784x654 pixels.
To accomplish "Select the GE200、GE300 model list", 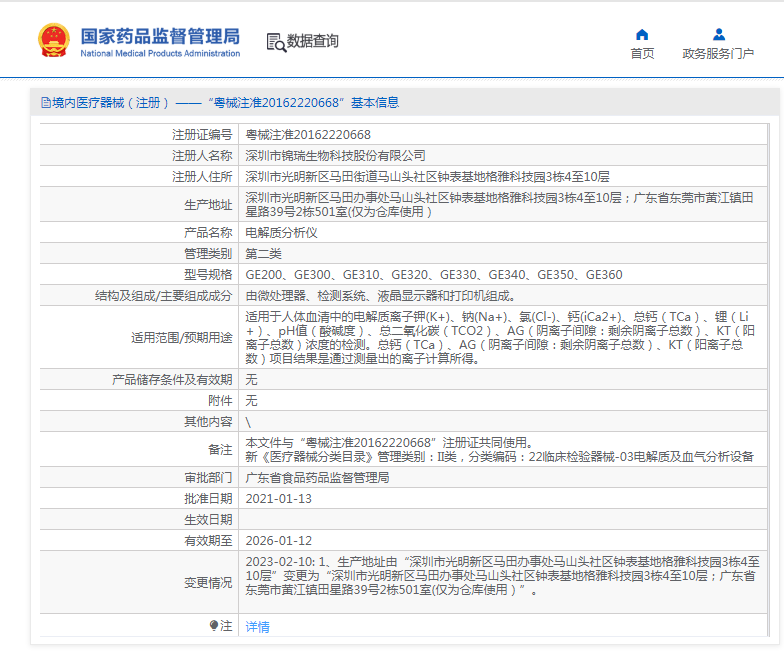I will click(434, 275).
